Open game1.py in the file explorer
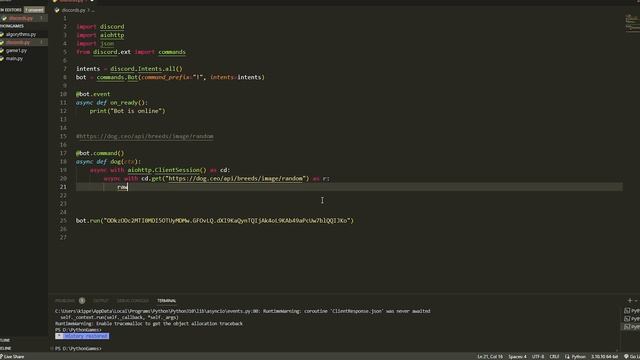640x360 pixels. pyautogui.click(x=16, y=51)
